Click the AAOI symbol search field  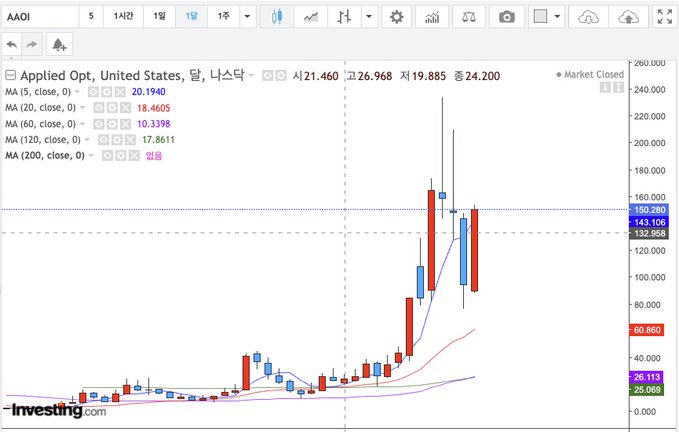[x=40, y=16]
